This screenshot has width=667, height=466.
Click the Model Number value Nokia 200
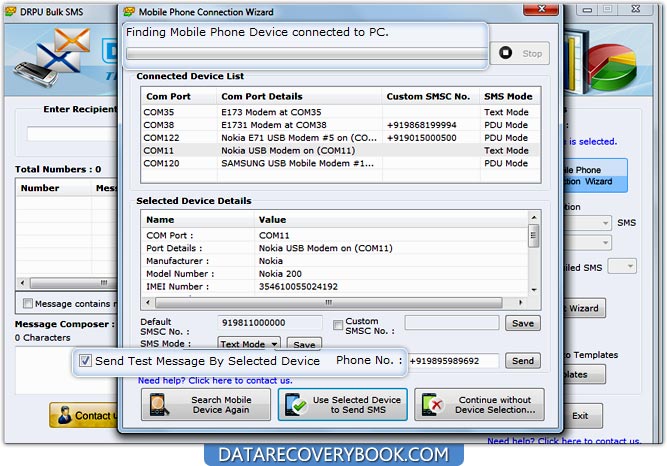click(280, 274)
